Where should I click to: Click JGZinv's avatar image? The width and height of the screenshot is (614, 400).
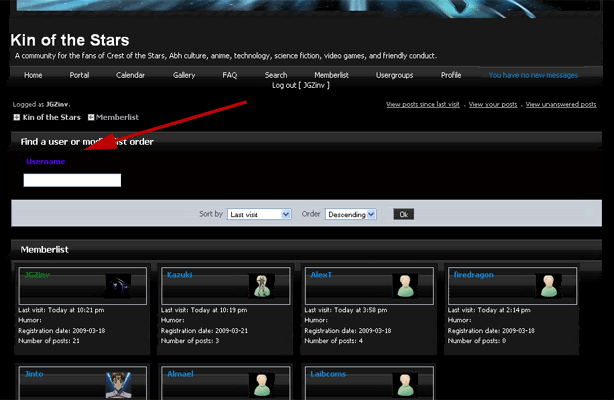point(119,286)
